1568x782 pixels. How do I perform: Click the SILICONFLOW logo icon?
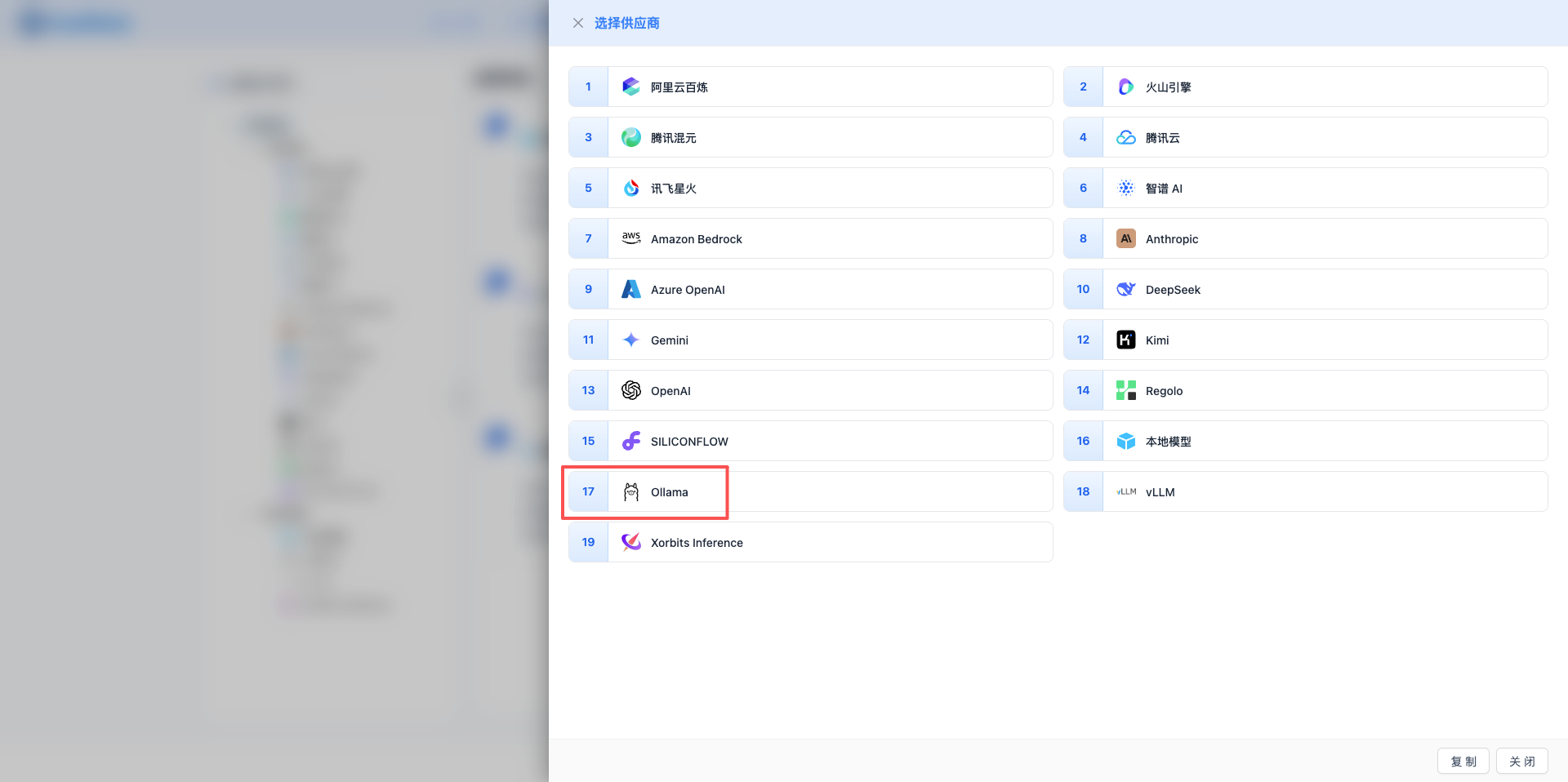[630, 441]
